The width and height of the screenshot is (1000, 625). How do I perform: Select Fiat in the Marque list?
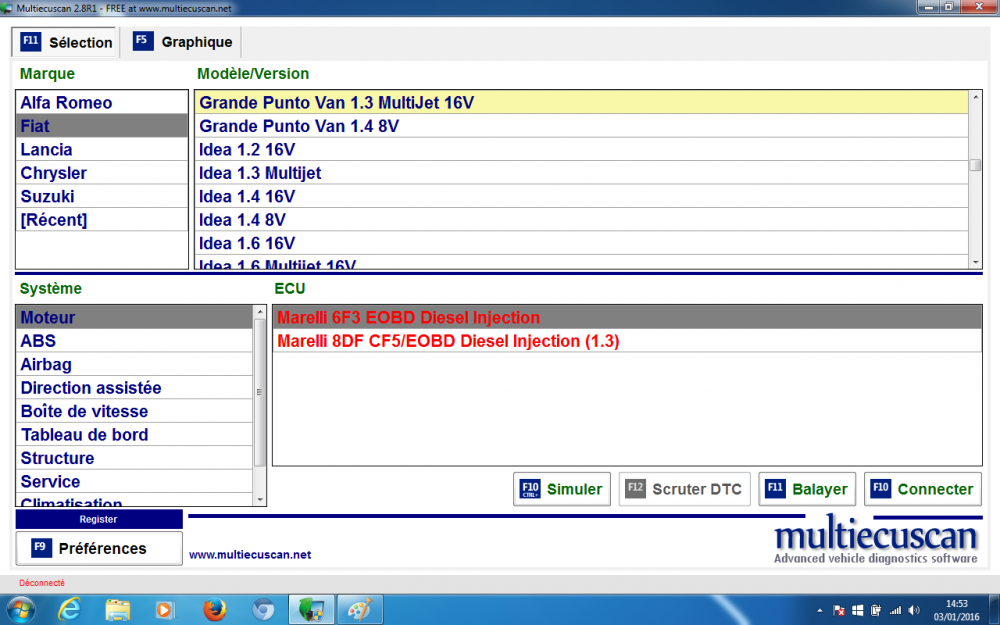[x=102, y=126]
